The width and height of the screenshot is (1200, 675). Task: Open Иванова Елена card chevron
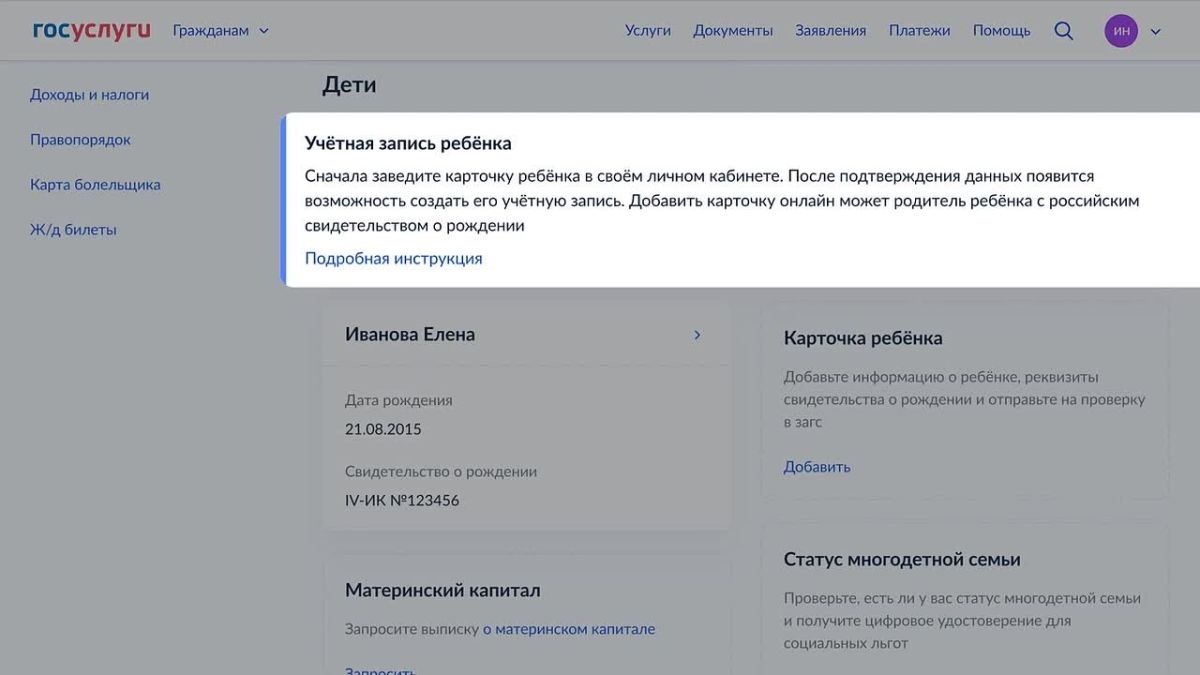tap(697, 335)
